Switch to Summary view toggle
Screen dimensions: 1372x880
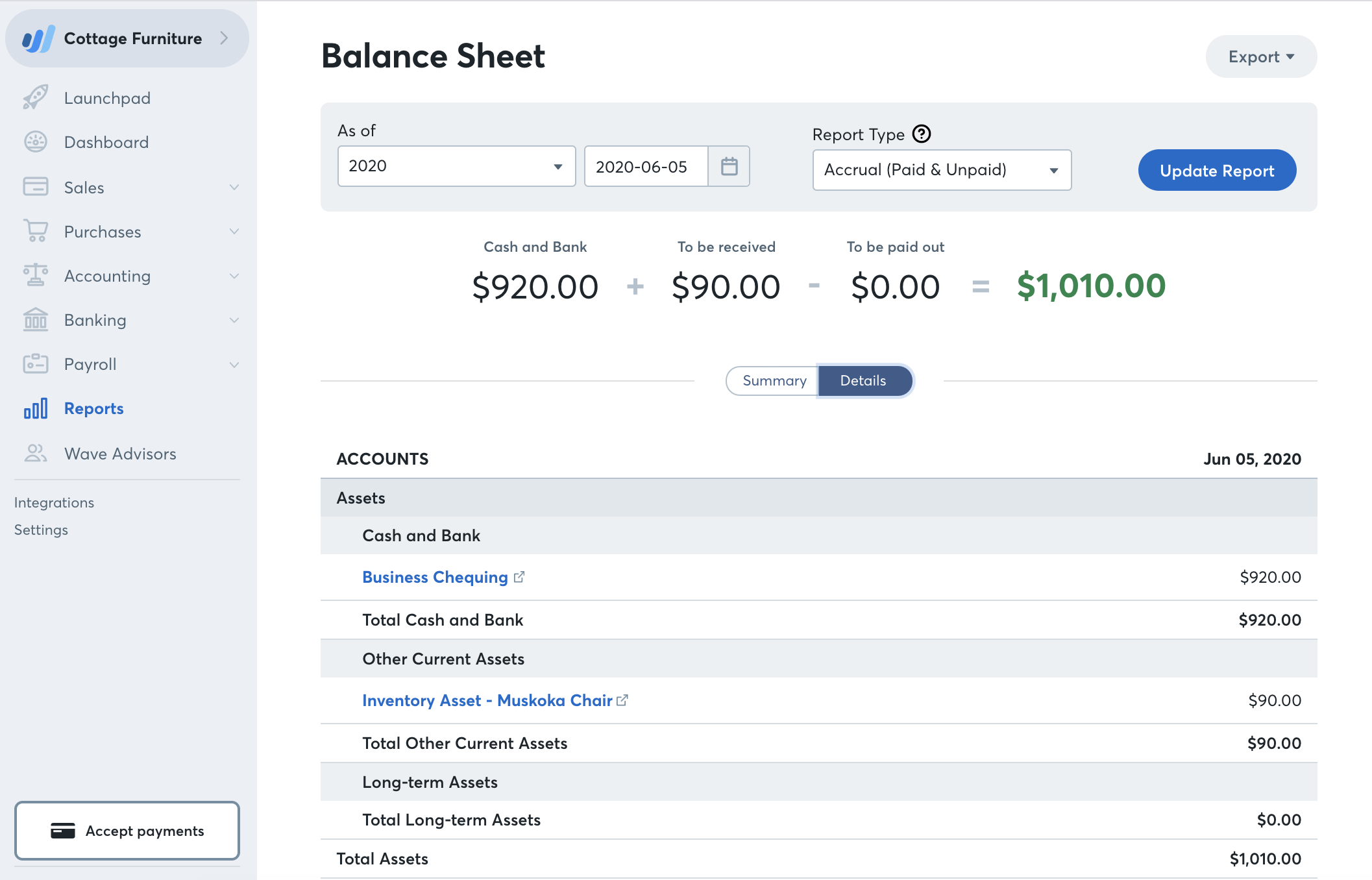coord(774,380)
